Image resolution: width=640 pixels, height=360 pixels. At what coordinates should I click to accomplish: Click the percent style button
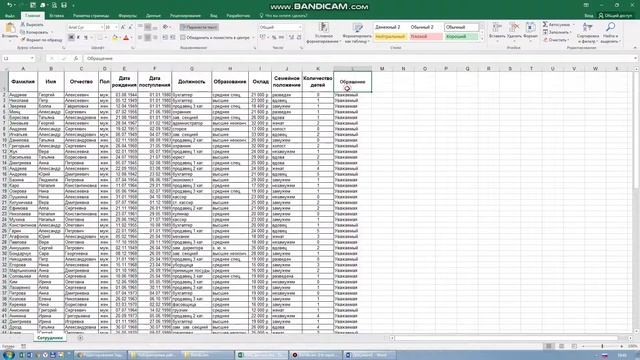coord(274,38)
